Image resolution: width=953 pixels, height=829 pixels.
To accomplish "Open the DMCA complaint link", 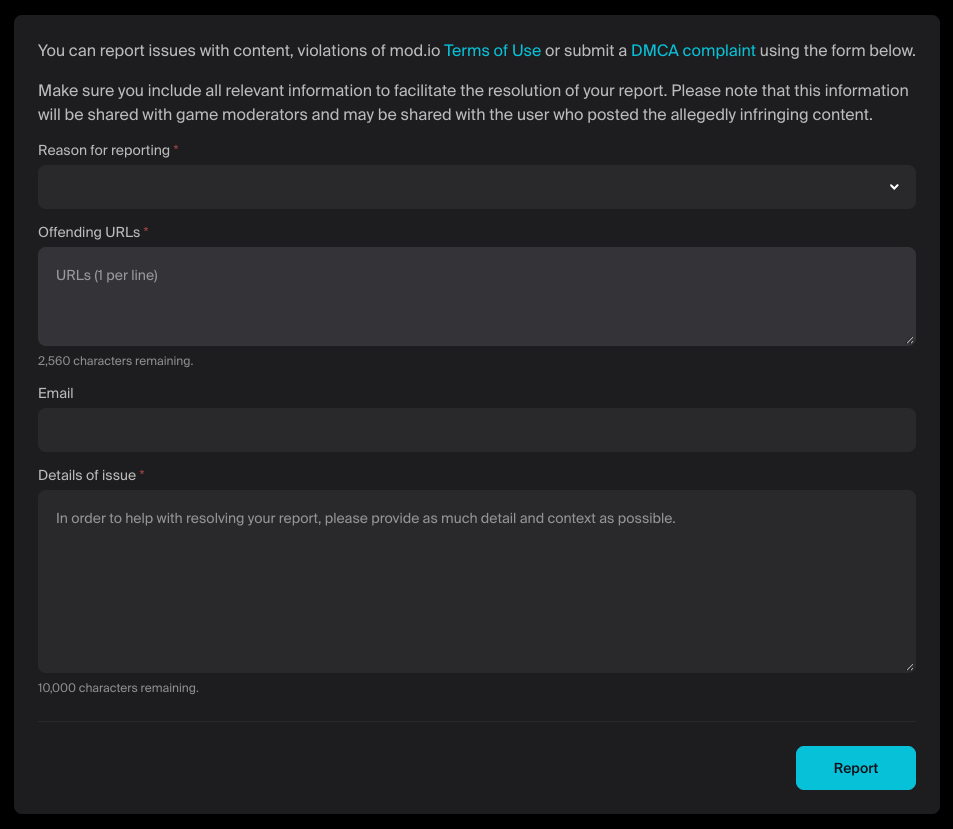I will click(693, 50).
